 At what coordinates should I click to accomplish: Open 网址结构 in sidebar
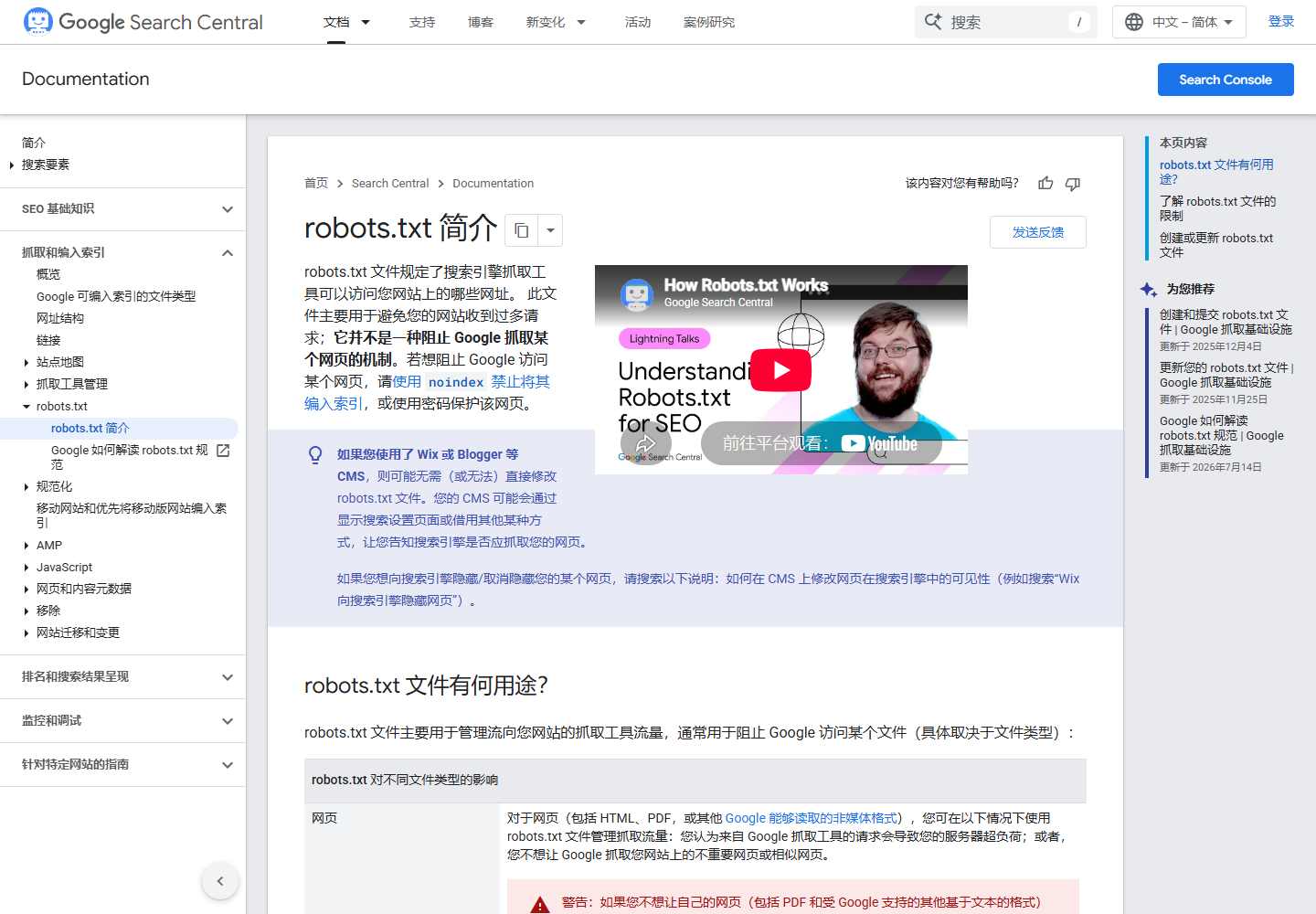pyautogui.click(x=60, y=318)
